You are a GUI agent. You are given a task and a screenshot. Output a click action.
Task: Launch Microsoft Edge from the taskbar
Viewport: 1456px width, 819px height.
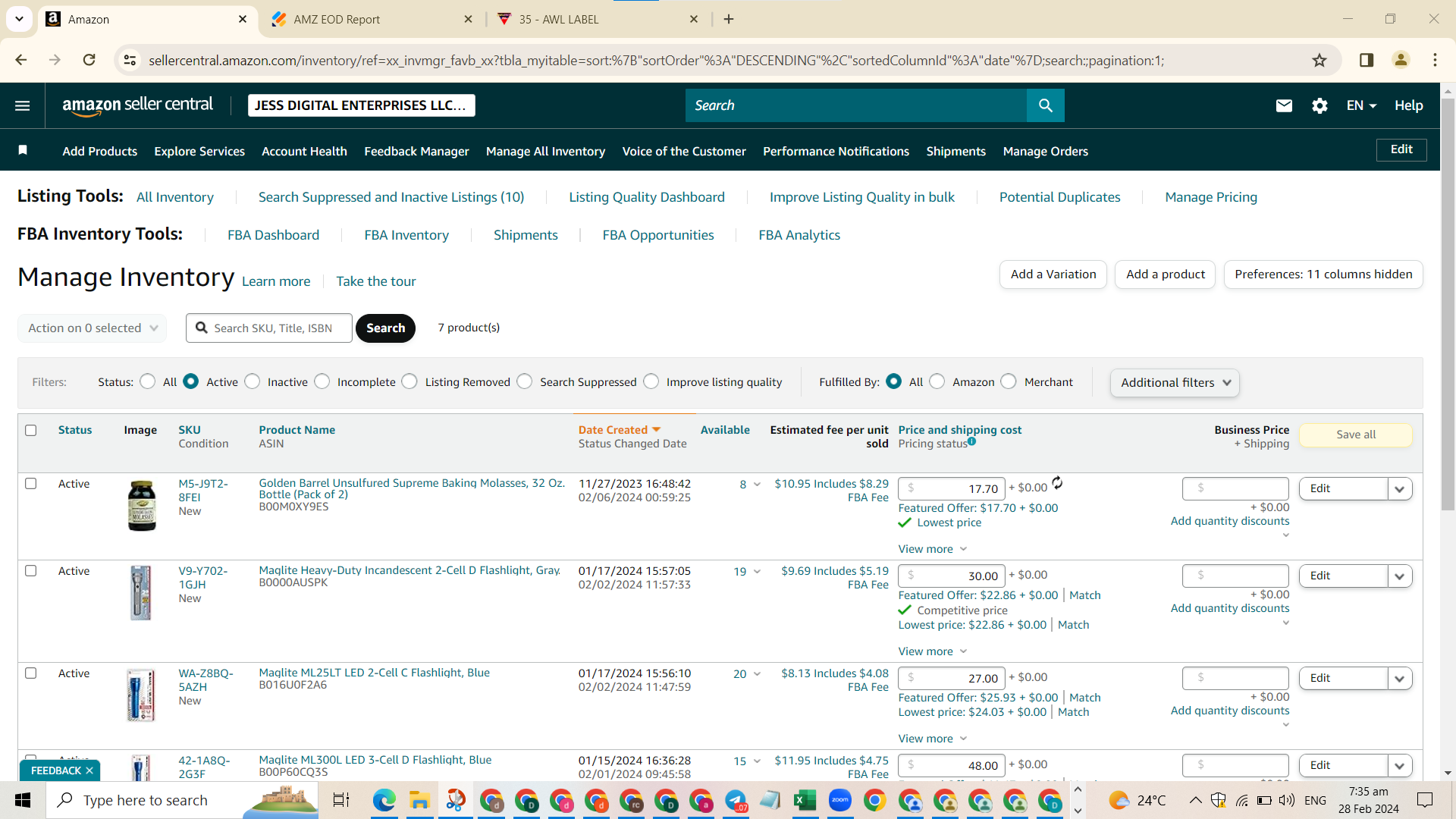[x=384, y=800]
